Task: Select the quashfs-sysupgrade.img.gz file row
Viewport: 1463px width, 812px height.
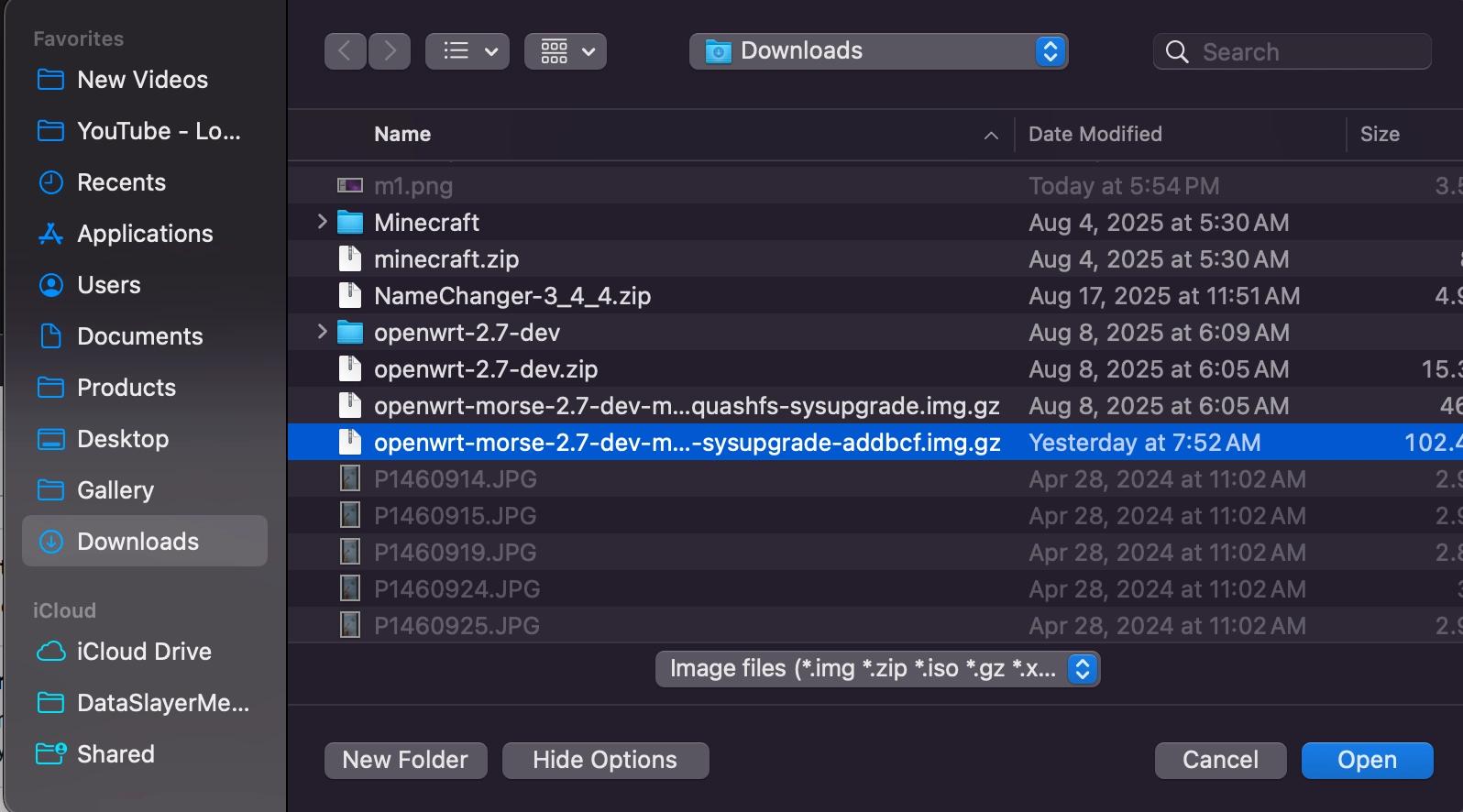Action: (x=875, y=406)
